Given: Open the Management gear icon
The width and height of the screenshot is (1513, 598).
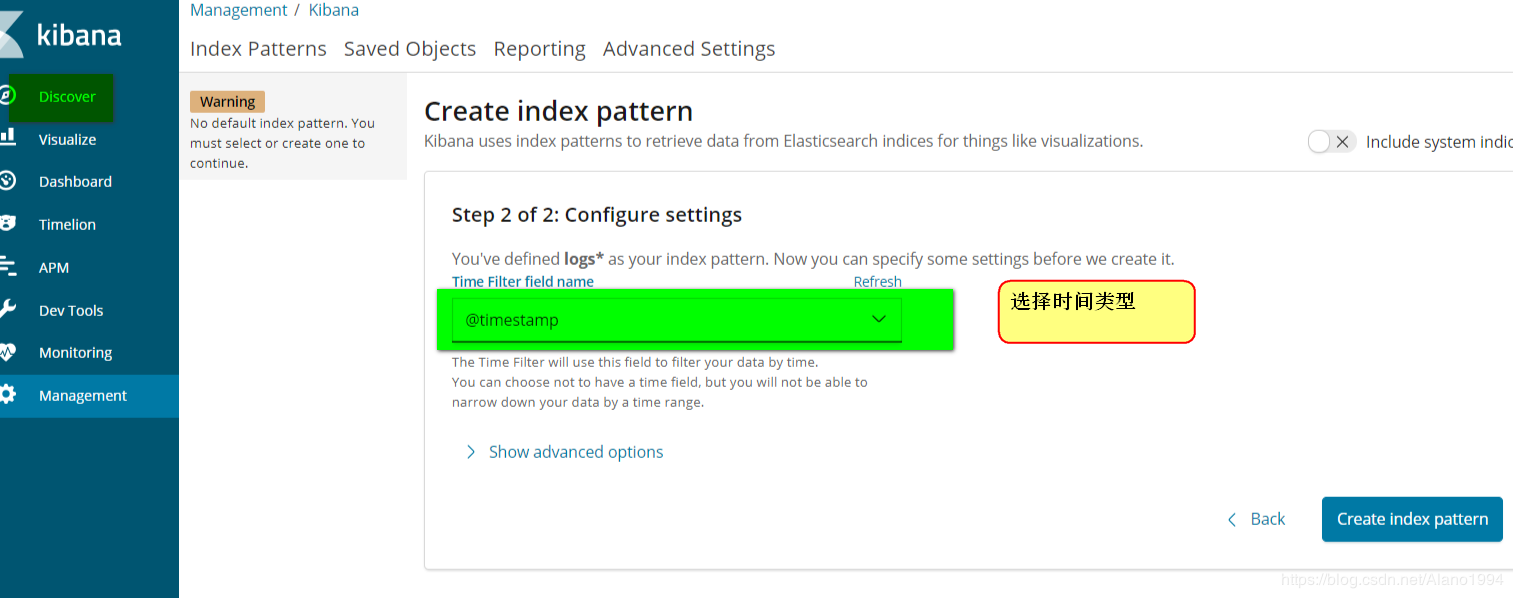Looking at the screenshot, I should coord(6,394).
